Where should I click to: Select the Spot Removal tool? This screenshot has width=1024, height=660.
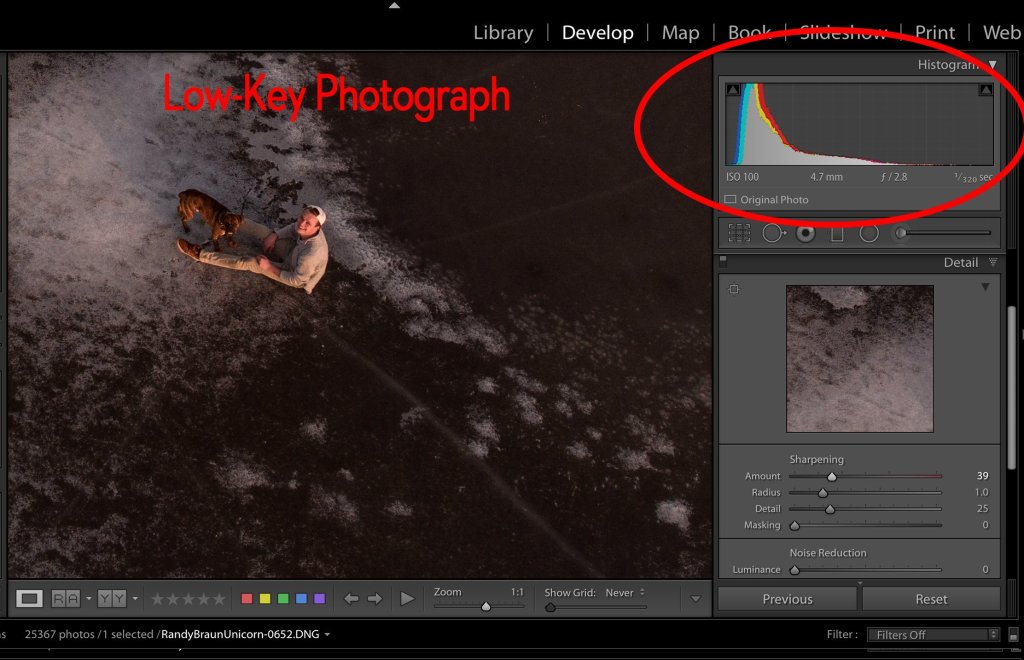(773, 233)
